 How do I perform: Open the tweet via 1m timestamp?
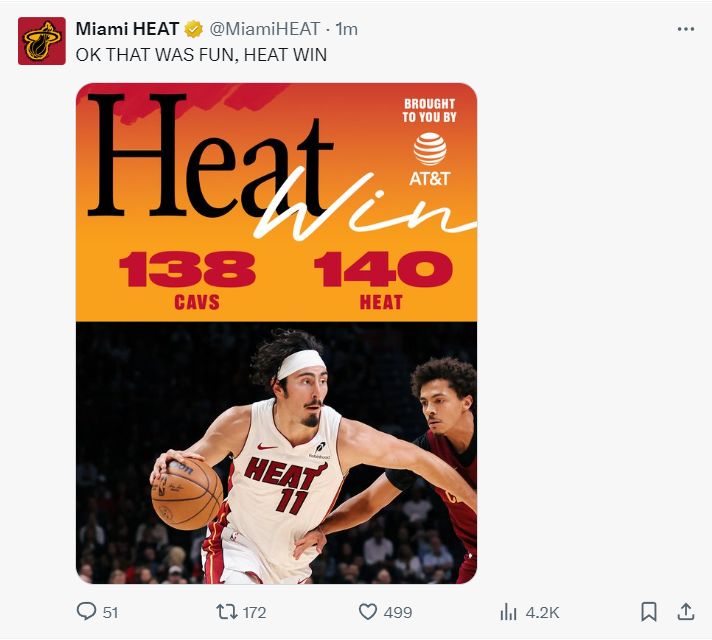coord(346,29)
